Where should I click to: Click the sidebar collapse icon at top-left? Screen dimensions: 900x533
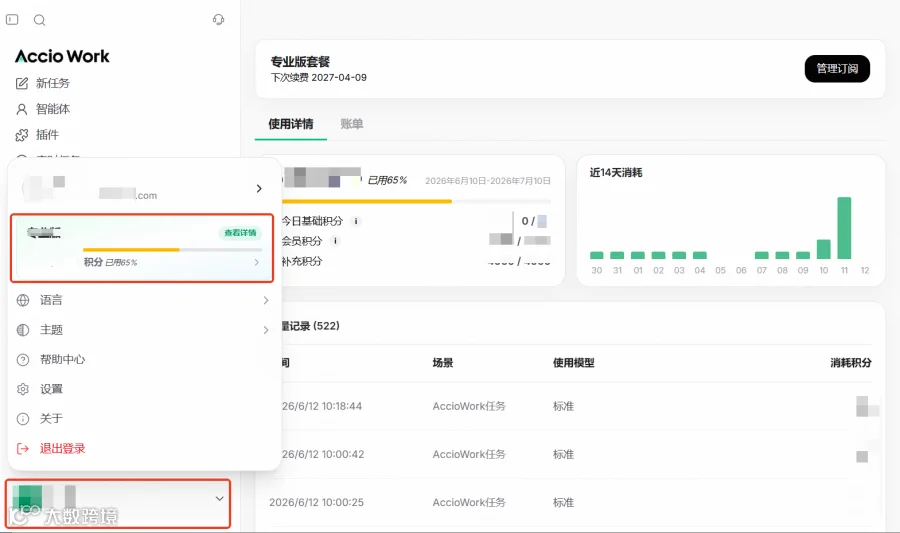coord(12,20)
